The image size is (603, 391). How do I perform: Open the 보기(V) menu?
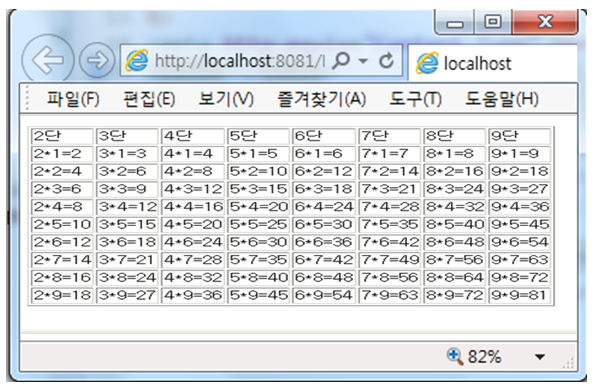[x=226, y=99]
